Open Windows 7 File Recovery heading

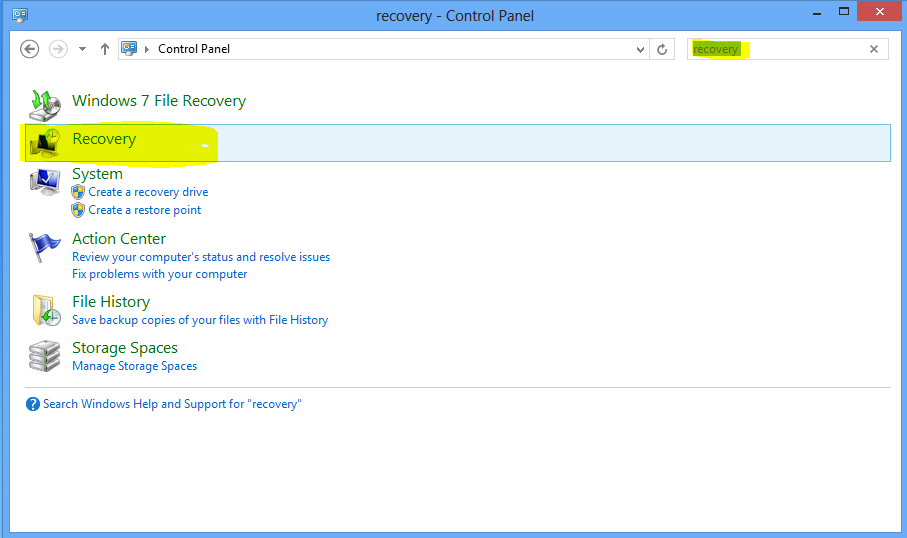[x=159, y=101]
